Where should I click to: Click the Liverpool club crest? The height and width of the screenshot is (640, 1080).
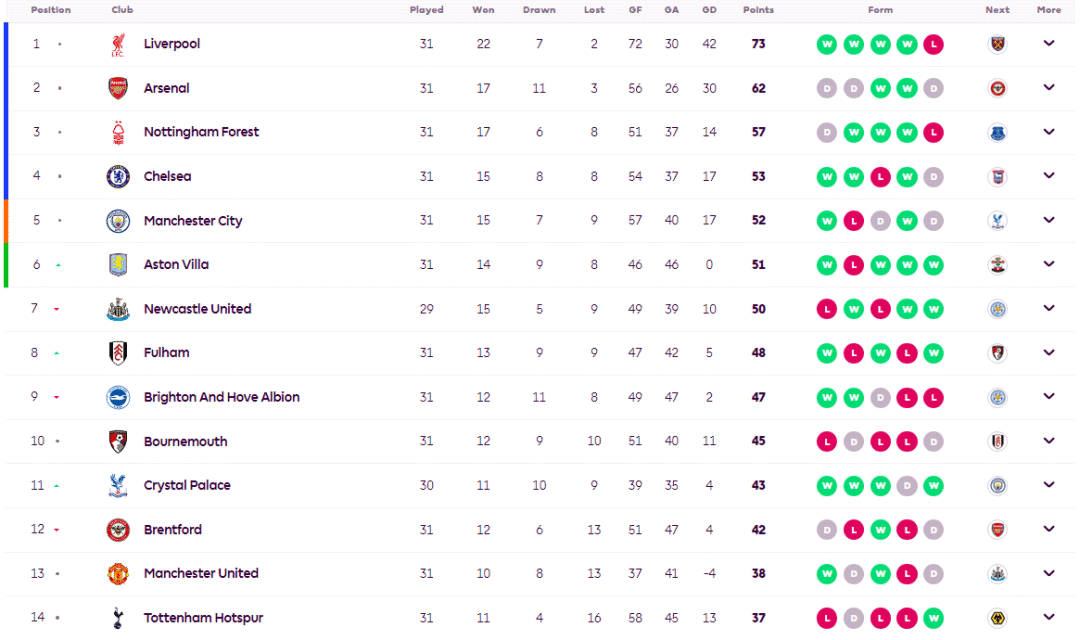118,44
